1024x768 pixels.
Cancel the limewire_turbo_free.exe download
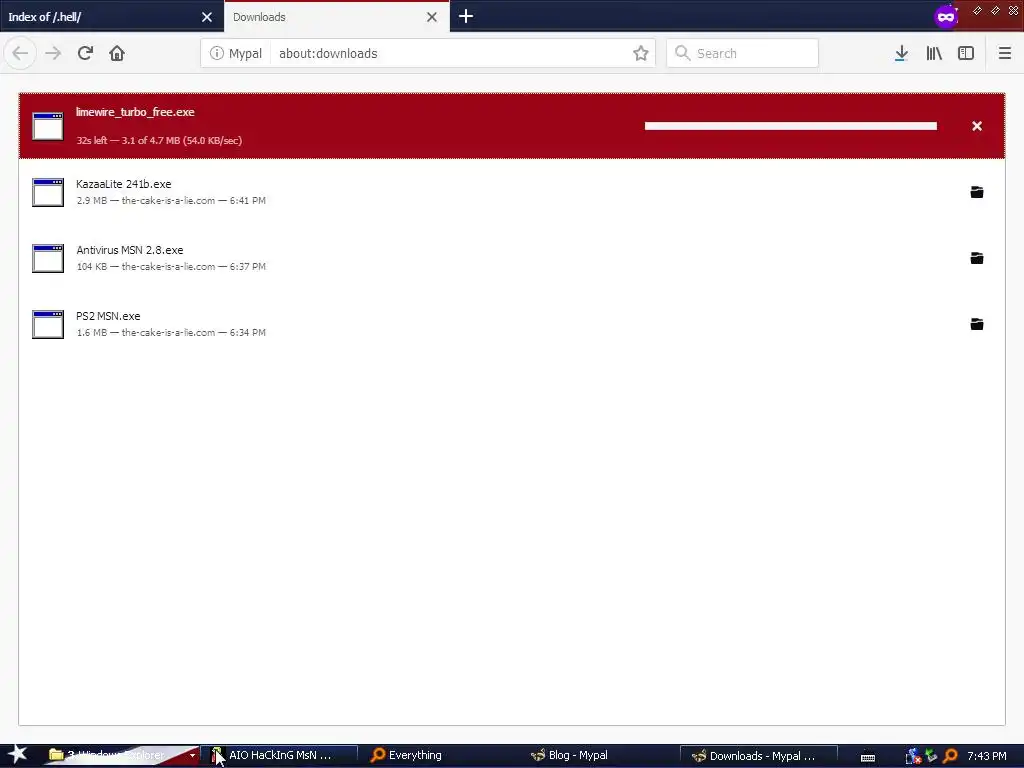click(977, 126)
